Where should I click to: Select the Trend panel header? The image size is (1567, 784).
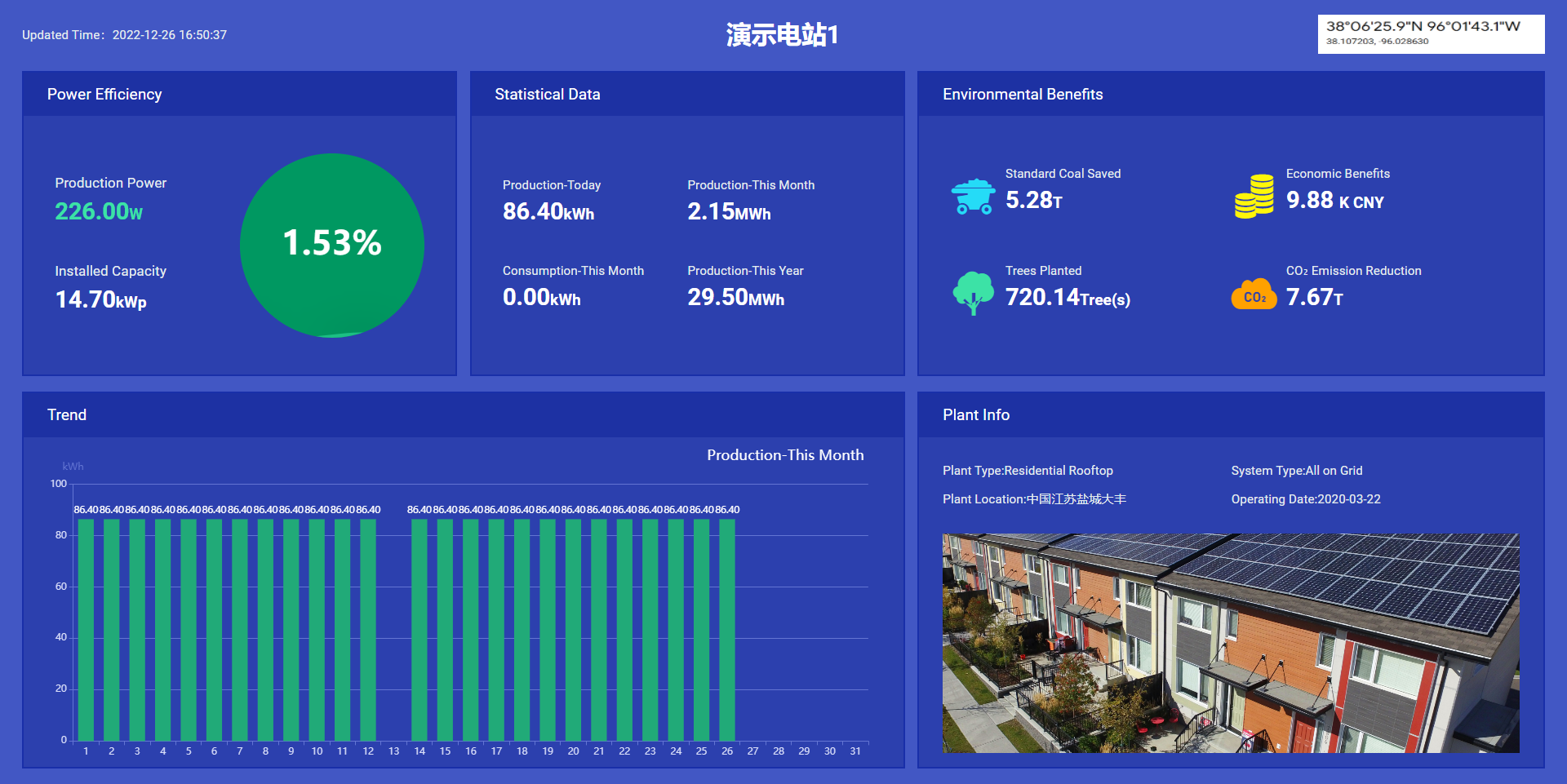click(464, 414)
